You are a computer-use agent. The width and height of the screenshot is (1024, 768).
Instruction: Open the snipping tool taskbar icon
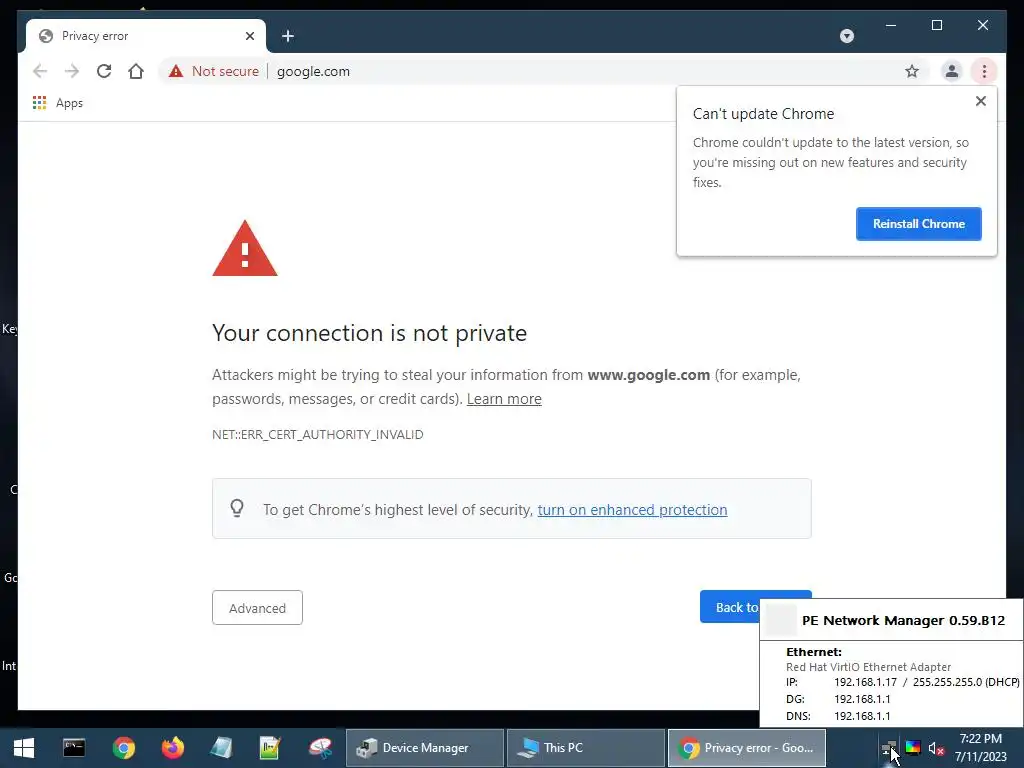[x=320, y=747]
